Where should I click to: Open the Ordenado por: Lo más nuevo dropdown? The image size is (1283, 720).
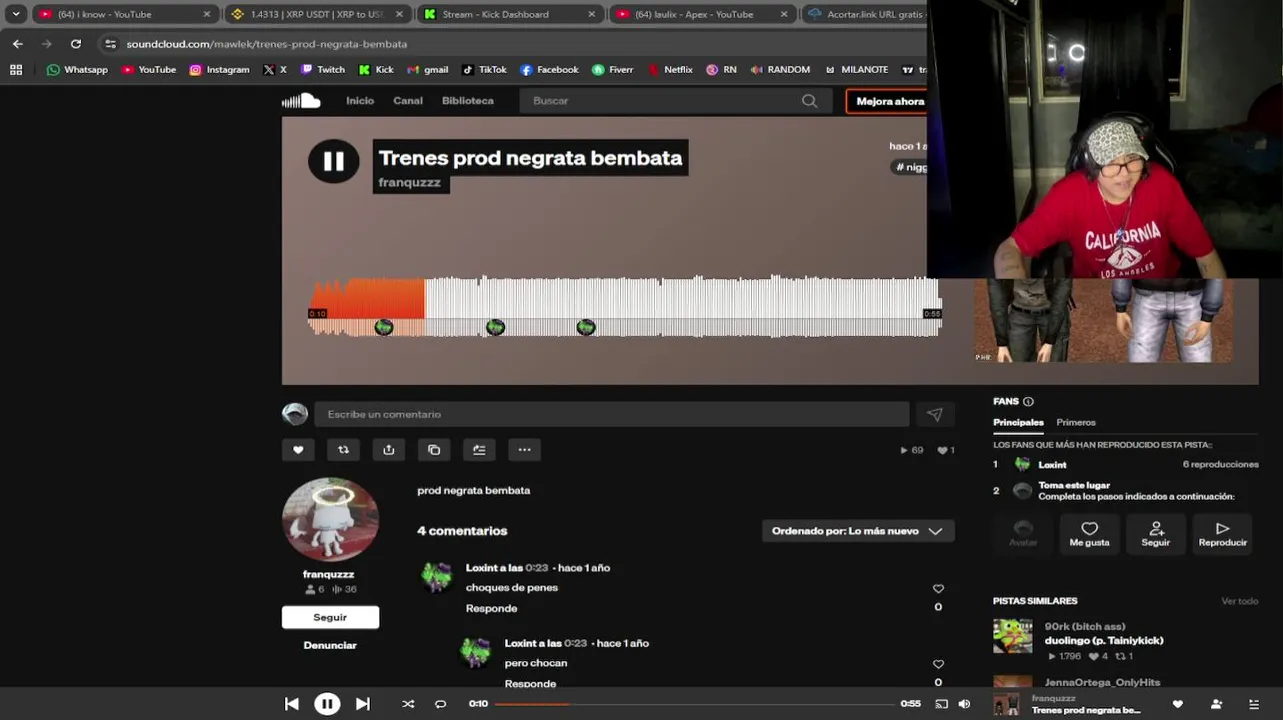click(x=858, y=531)
